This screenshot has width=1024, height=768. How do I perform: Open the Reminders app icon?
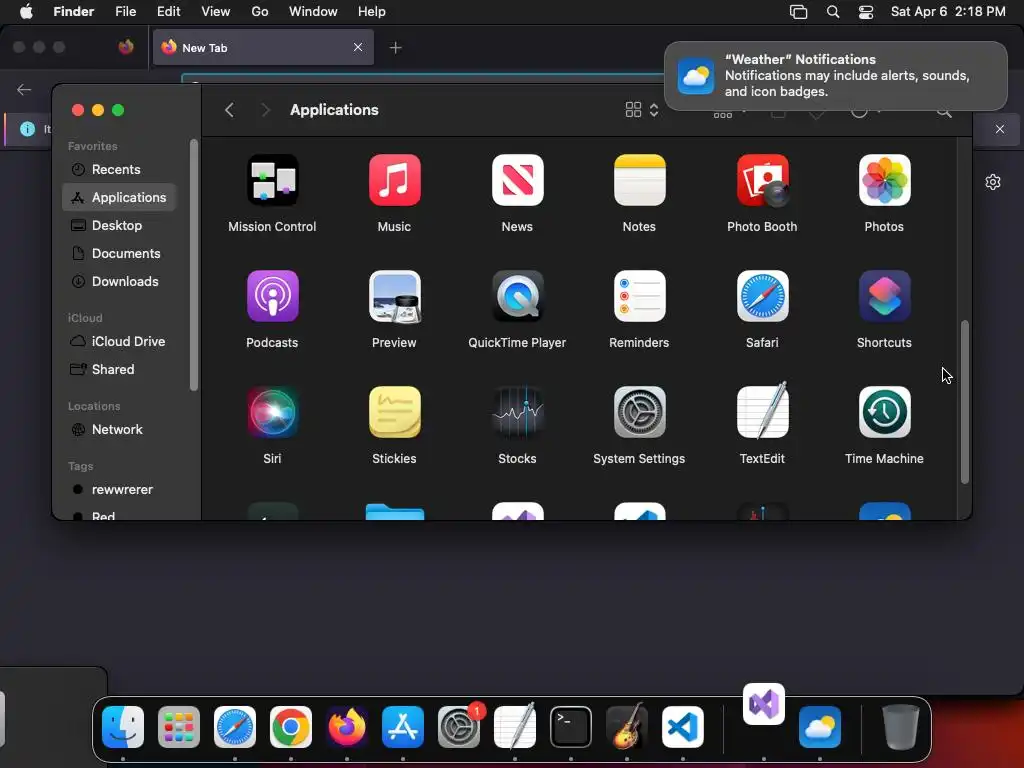[x=639, y=296]
